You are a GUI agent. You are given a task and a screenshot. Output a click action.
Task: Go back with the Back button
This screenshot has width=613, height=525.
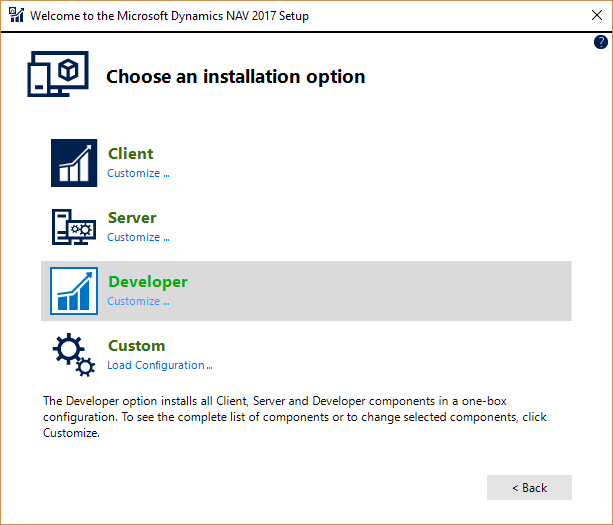(x=529, y=487)
